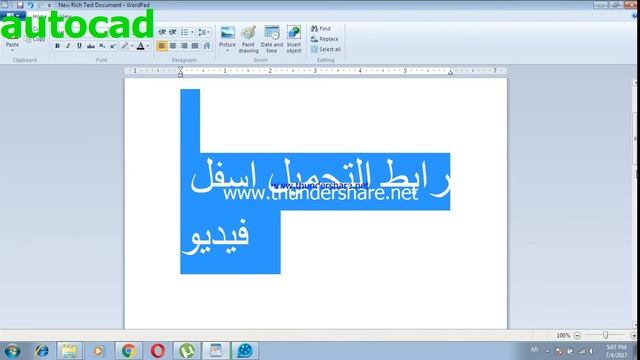
Task: Redo from quick access toolbar
Action: (41, 5)
